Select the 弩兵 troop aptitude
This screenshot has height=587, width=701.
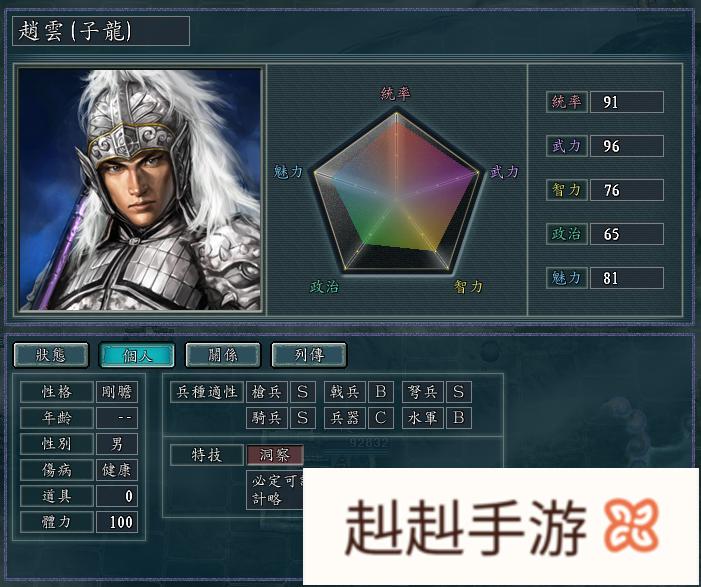422,392
